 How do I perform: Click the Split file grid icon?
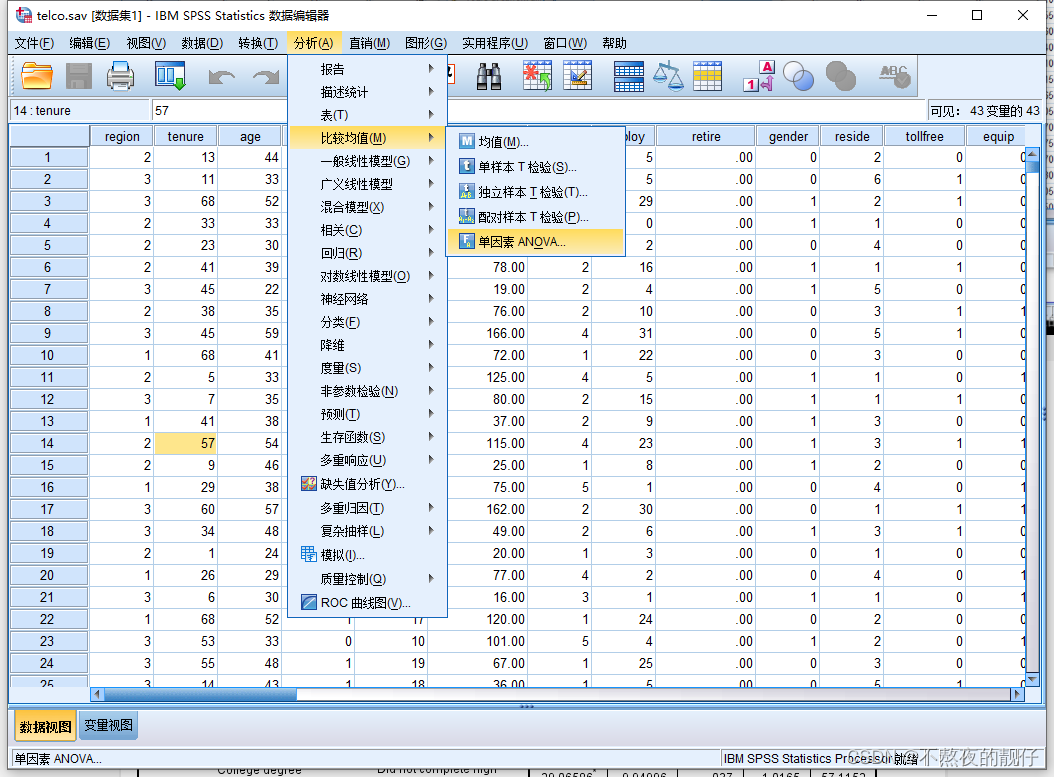click(629, 76)
